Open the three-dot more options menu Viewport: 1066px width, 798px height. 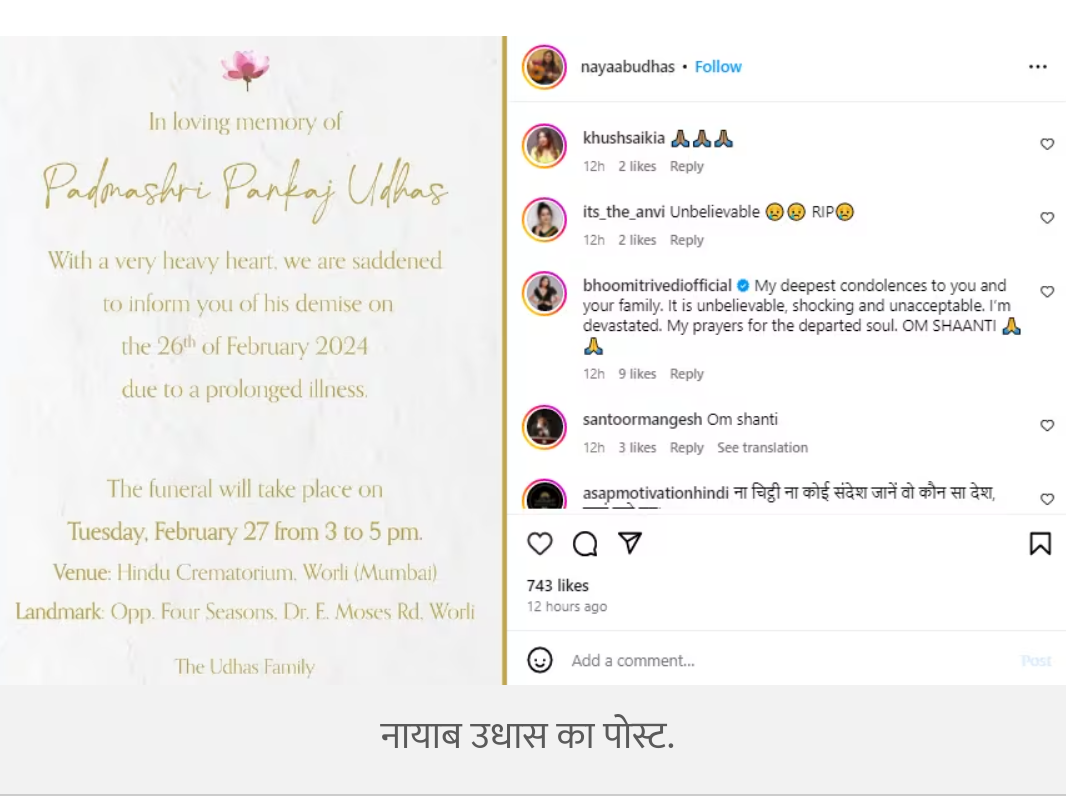pos(1037,67)
